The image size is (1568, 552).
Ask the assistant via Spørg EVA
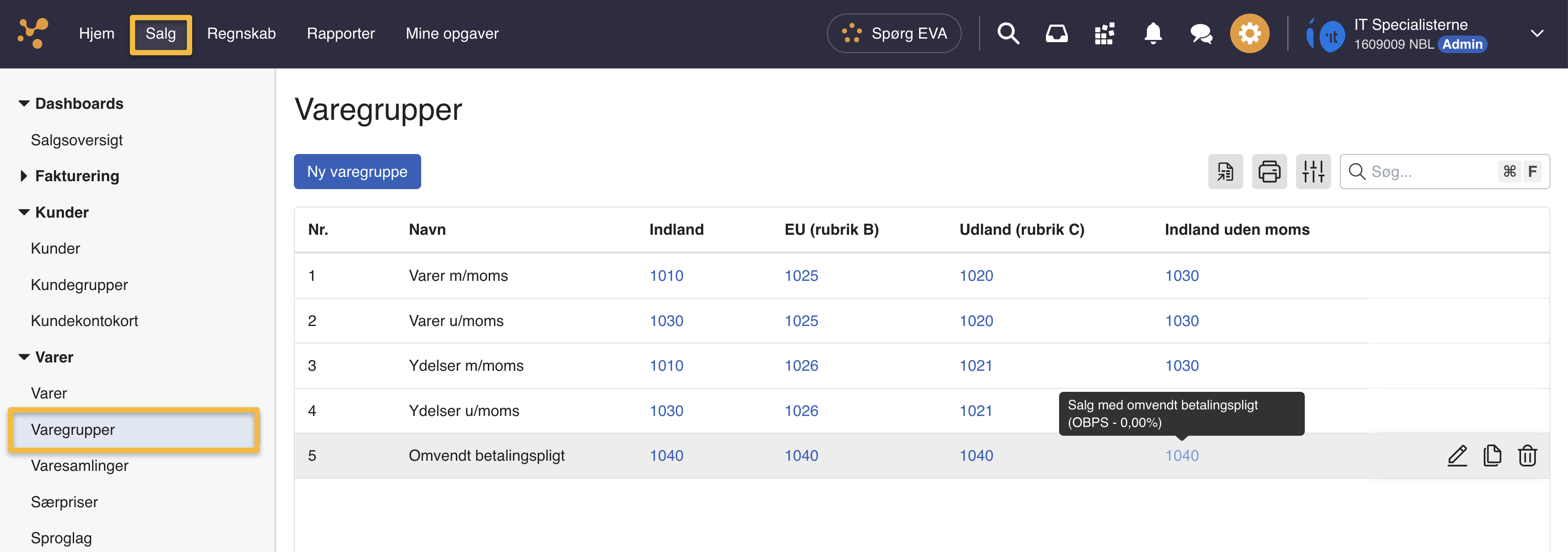coord(894,33)
